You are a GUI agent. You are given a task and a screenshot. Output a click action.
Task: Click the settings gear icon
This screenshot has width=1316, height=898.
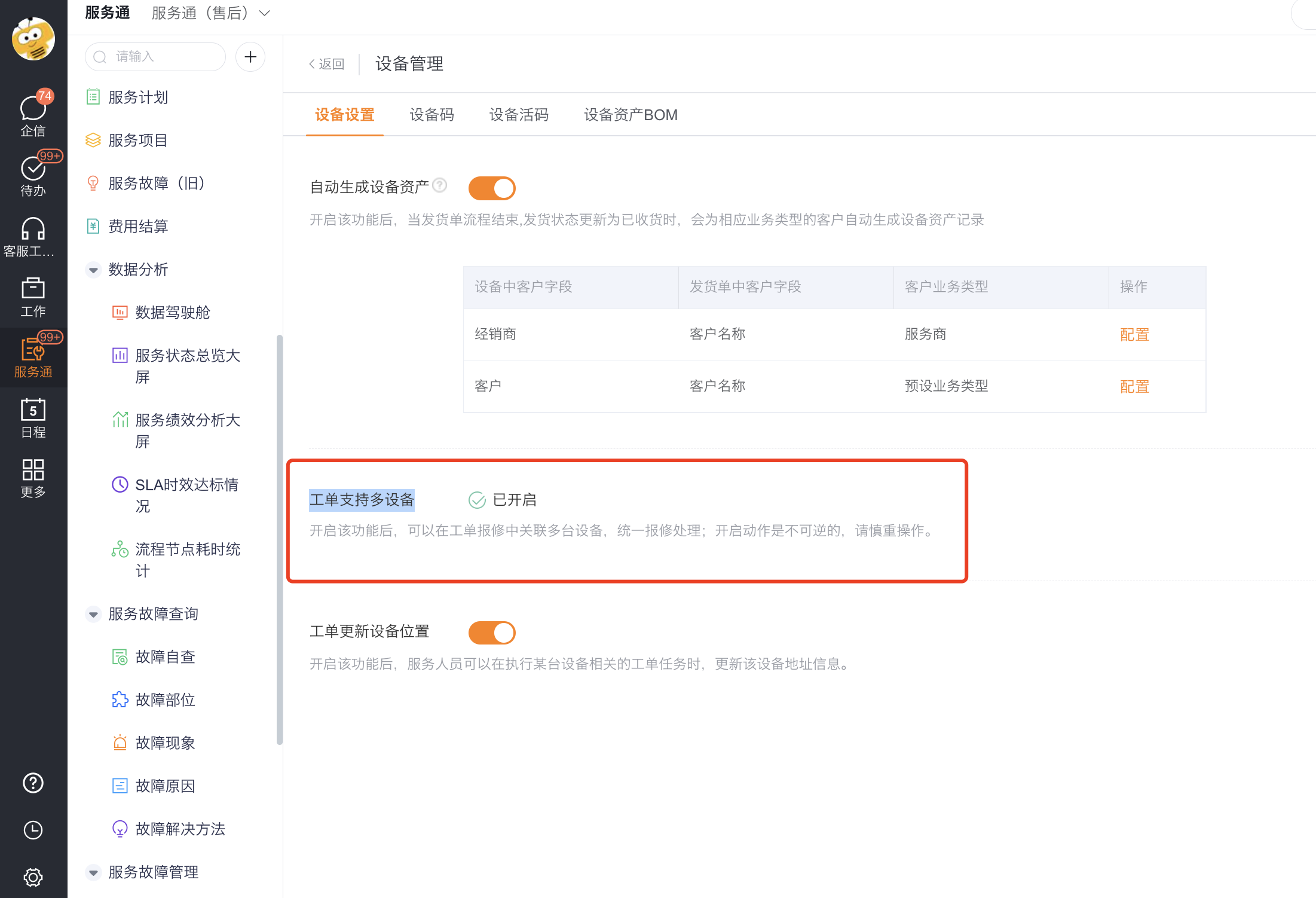pyautogui.click(x=33, y=877)
